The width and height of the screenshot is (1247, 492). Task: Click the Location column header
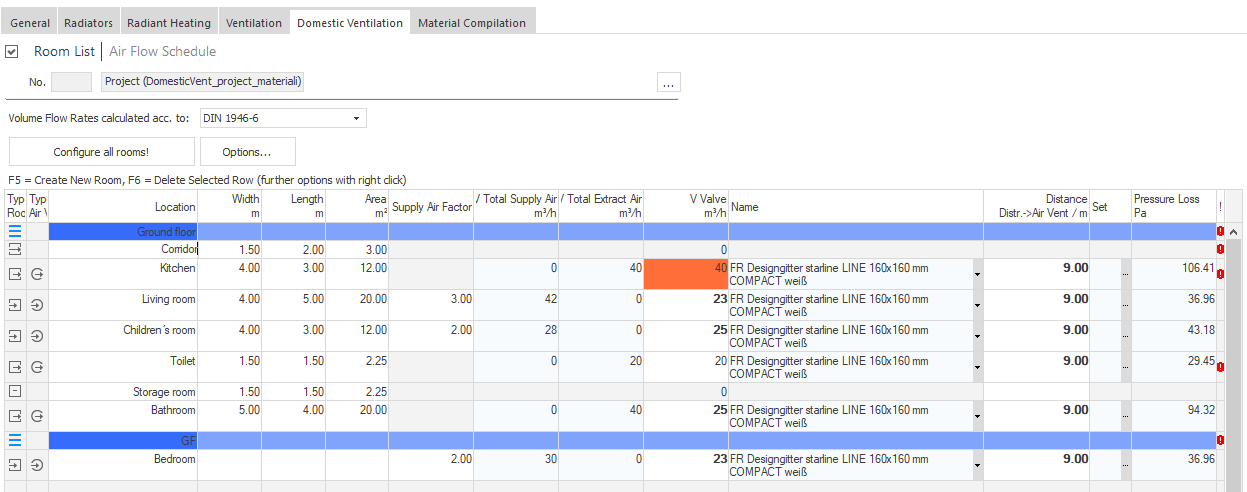[x=123, y=207]
